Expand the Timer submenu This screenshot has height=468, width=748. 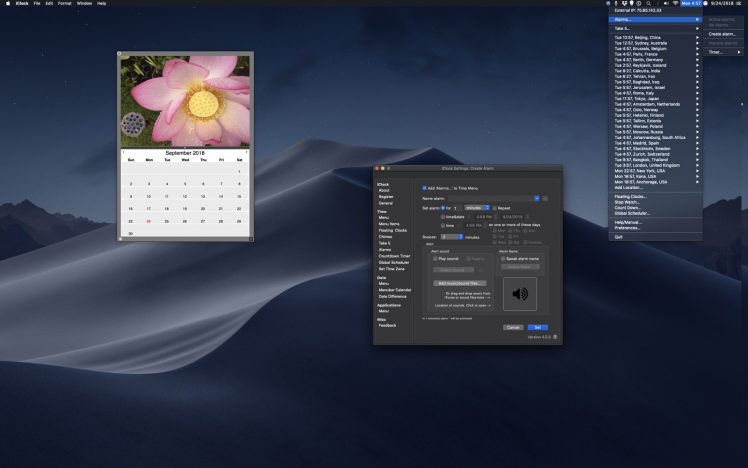722,52
